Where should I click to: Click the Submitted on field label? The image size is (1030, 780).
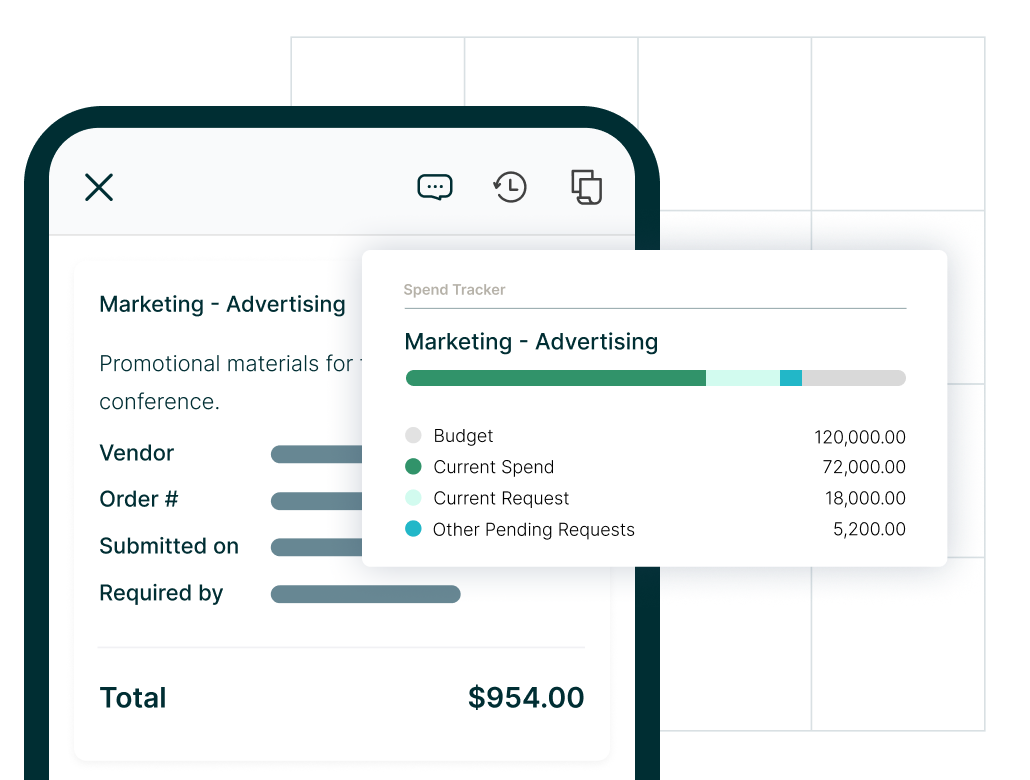coord(169,546)
